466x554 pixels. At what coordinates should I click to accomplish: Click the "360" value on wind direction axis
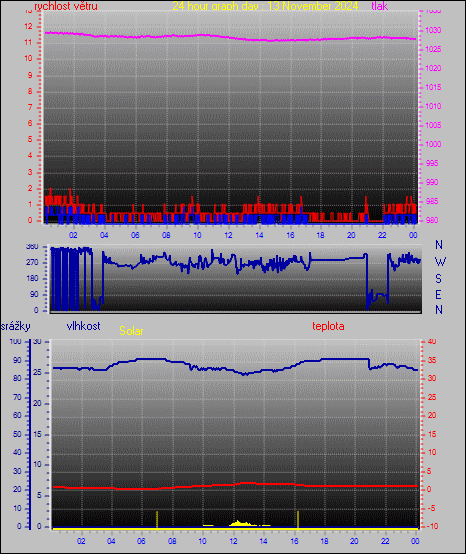pyautogui.click(x=32, y=247)
